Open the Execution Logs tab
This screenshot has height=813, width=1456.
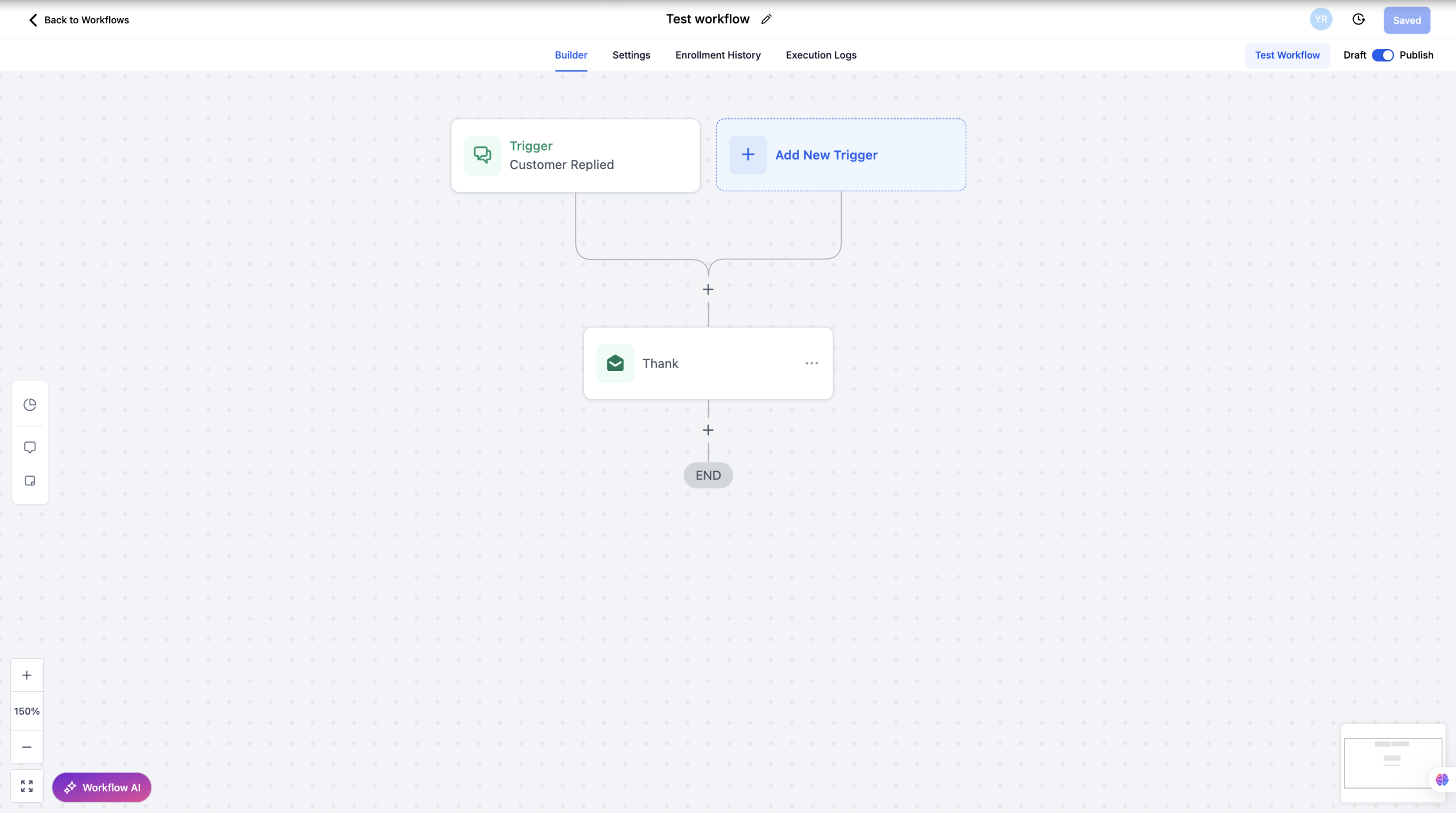tap(821, 55)
